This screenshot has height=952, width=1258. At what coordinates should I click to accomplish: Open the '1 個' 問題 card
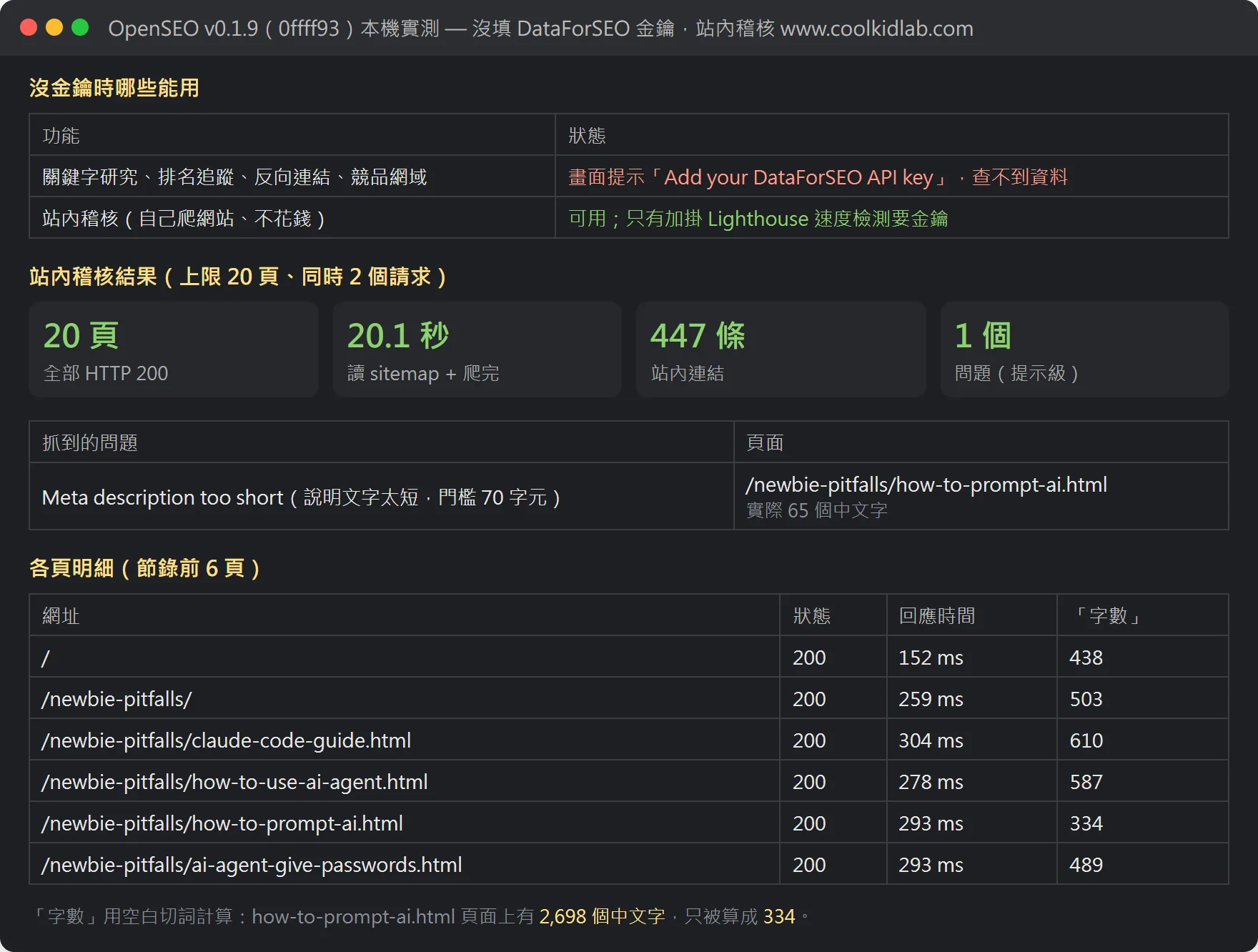(1085, 349)
